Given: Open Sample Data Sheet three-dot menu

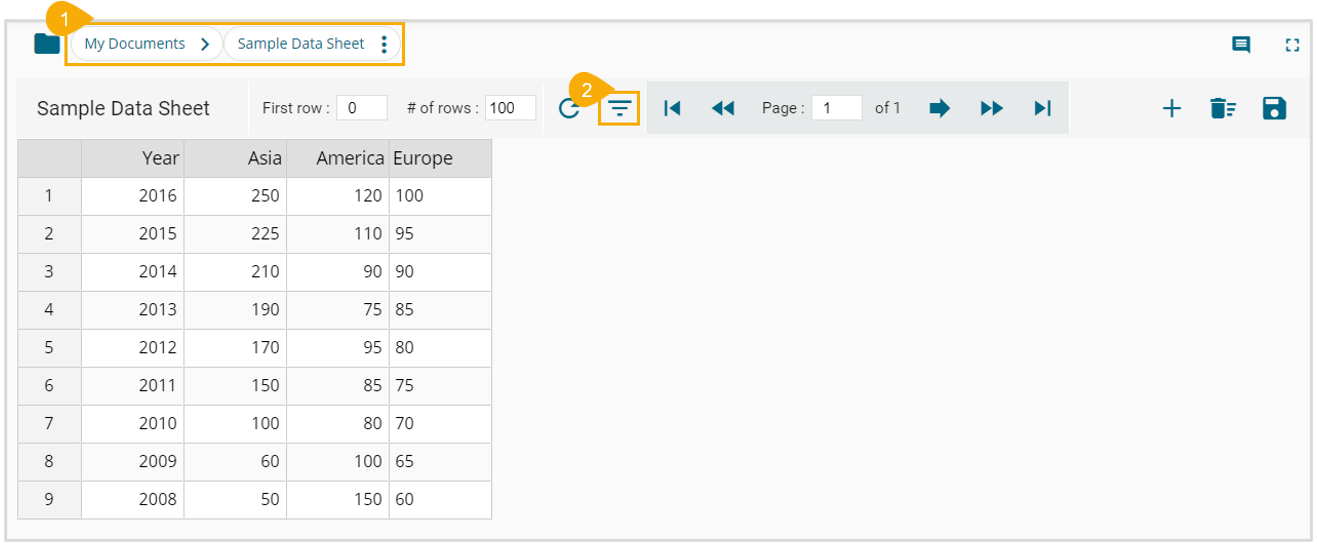Looking at the screenshot, I should 385,45.
